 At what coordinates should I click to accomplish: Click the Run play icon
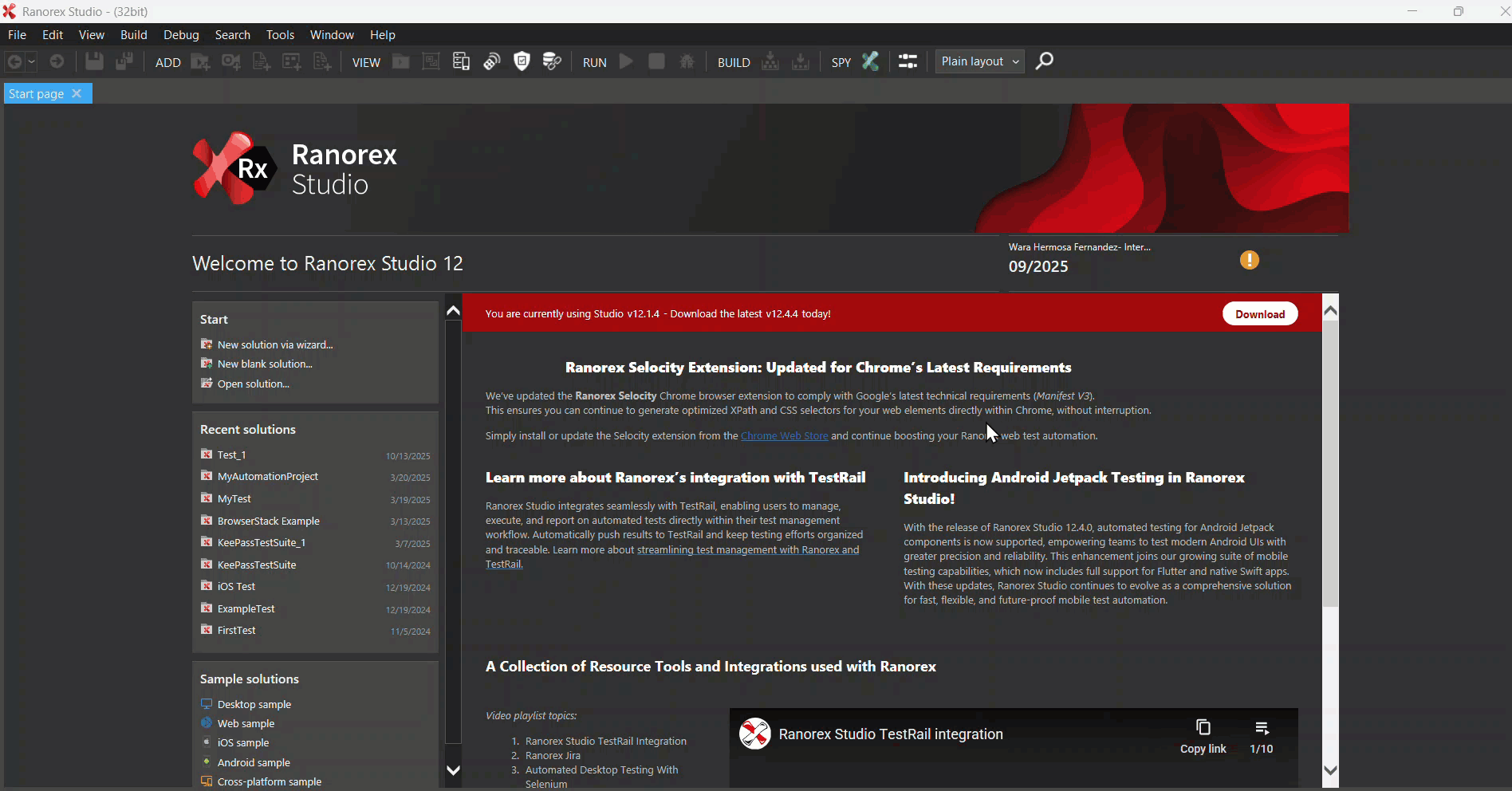click(x=627, y=61)
